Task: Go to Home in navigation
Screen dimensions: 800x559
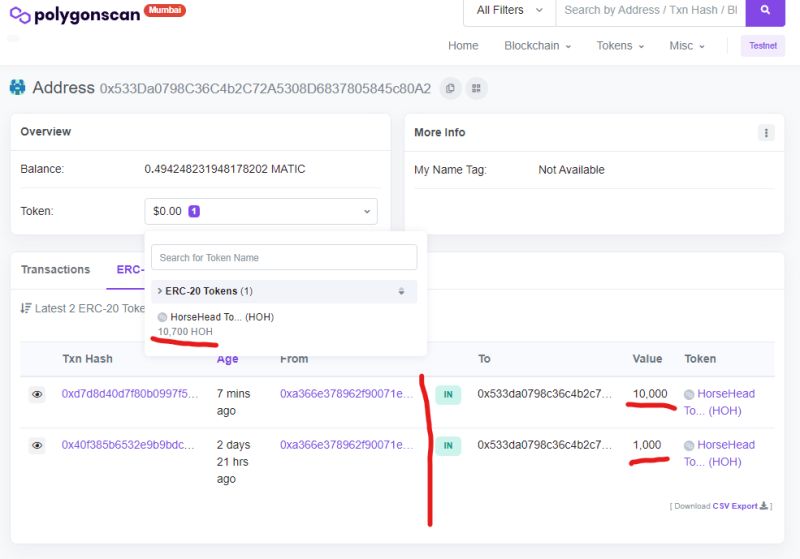Action: pos(463,46)
